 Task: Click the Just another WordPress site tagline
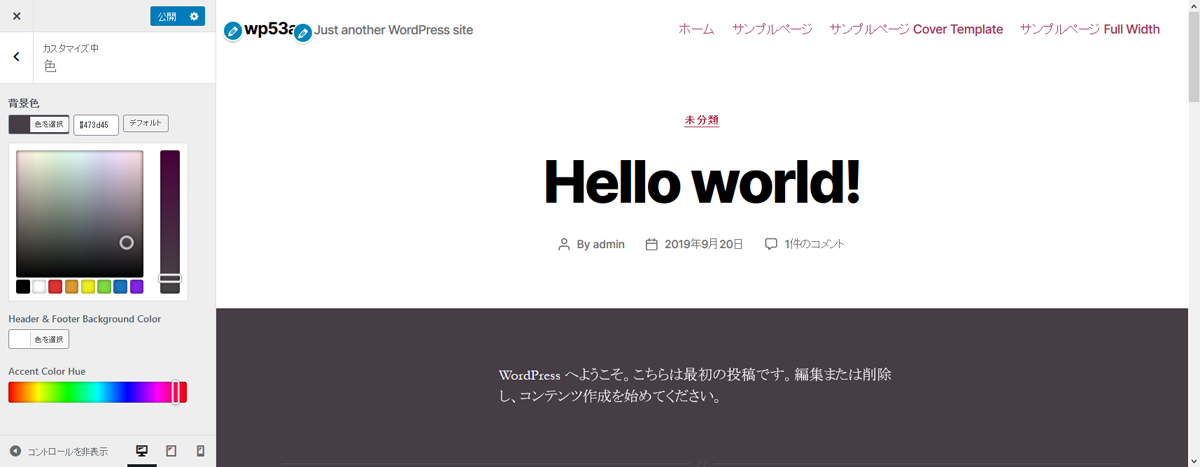click(x=394, y=30)
